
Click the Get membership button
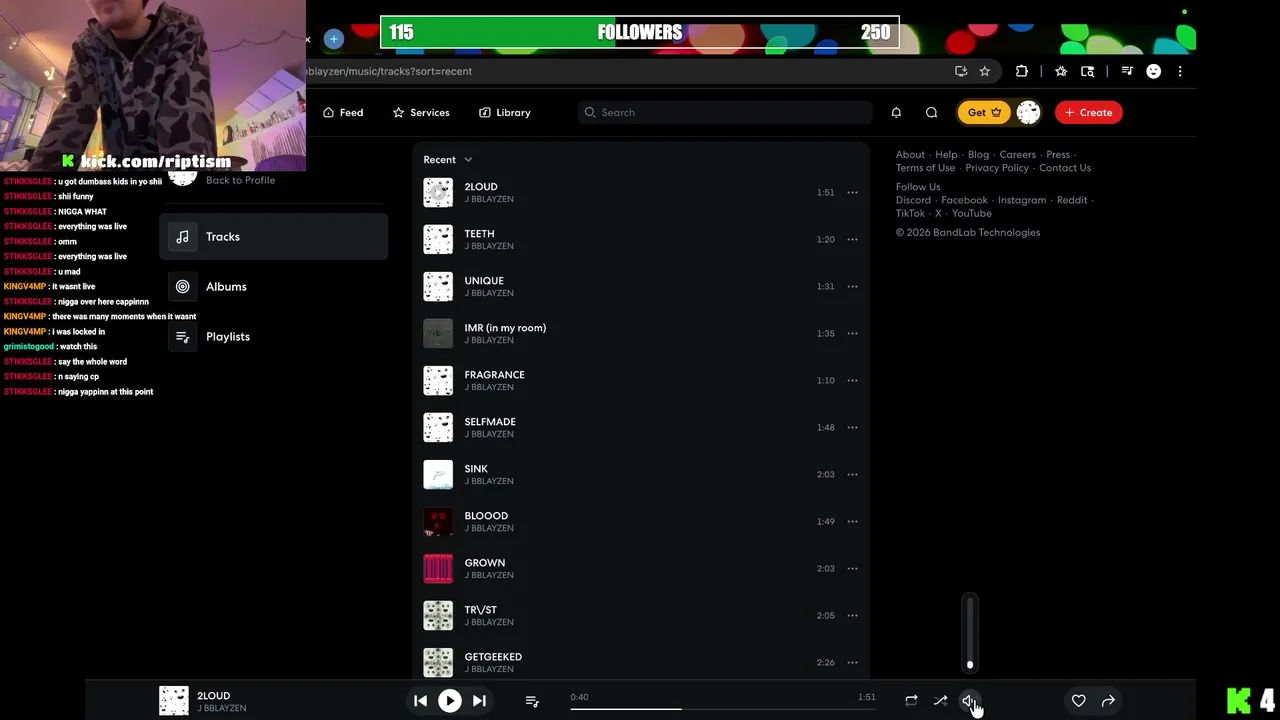pyautogui.click(x=984, y=112)
